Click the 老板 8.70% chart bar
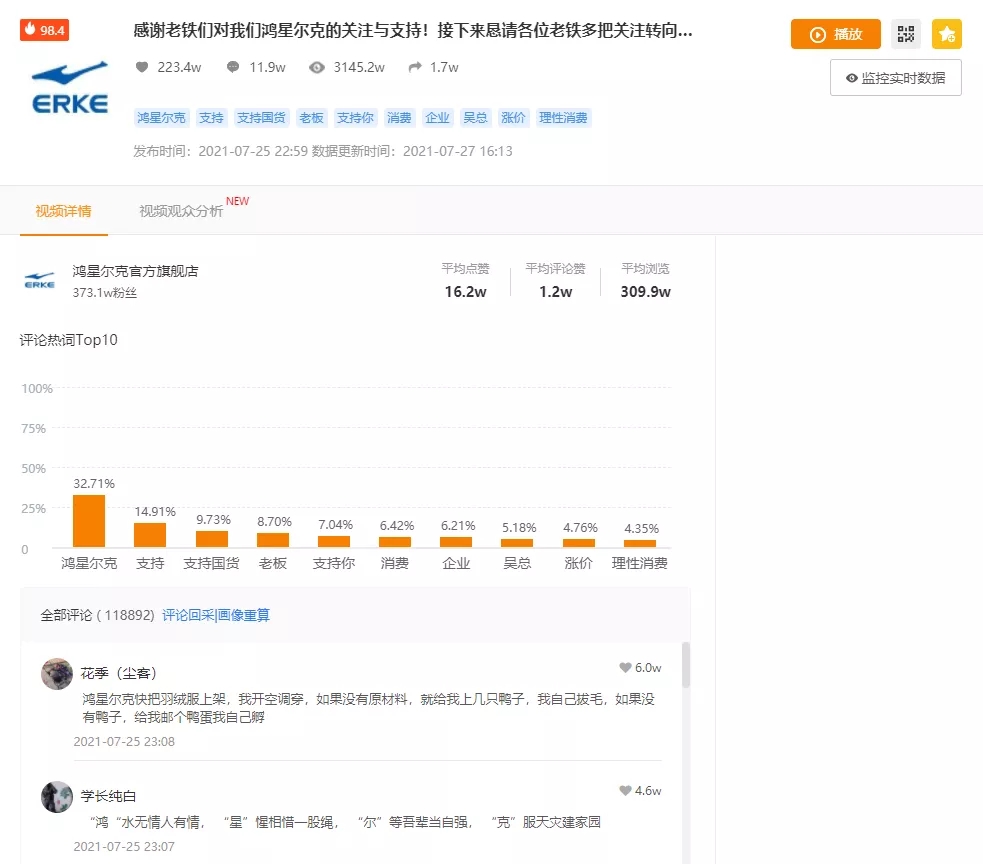 [x=273, y=540]
